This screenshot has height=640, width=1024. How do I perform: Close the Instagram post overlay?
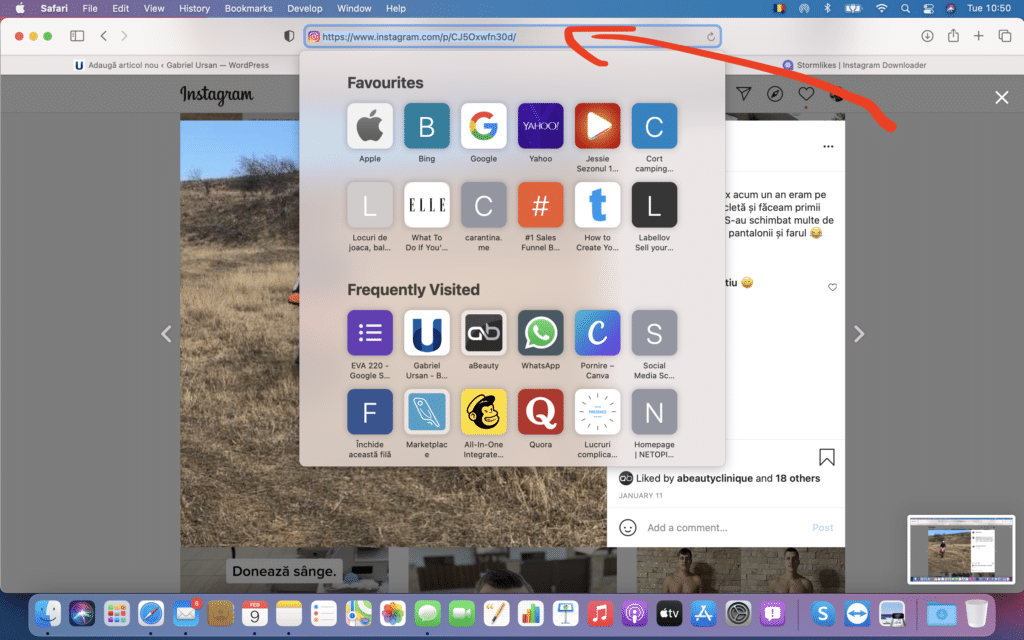tap(1001, 97)
